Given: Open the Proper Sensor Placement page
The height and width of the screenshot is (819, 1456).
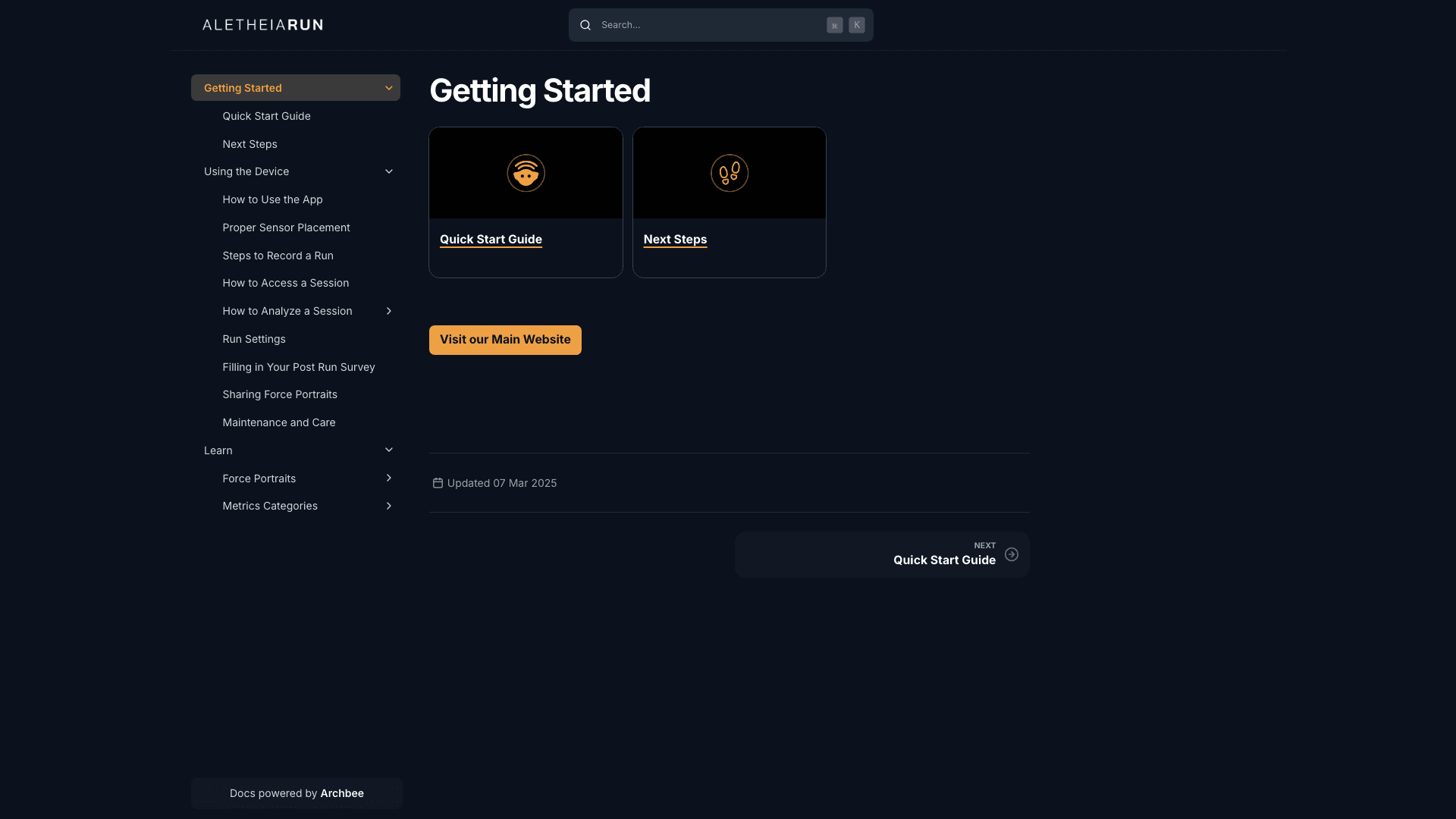Looking at the screenshot, I should tap(286, 227).
